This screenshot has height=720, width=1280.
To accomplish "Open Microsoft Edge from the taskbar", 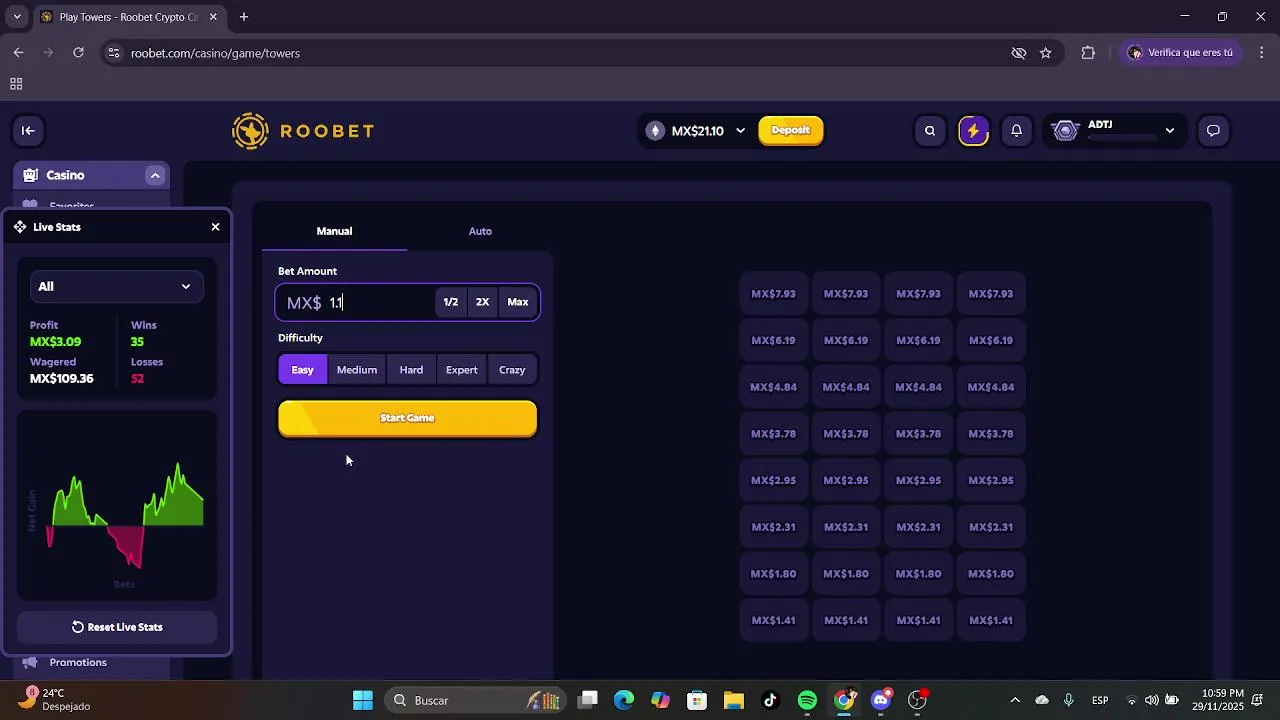I will (624, 700).
